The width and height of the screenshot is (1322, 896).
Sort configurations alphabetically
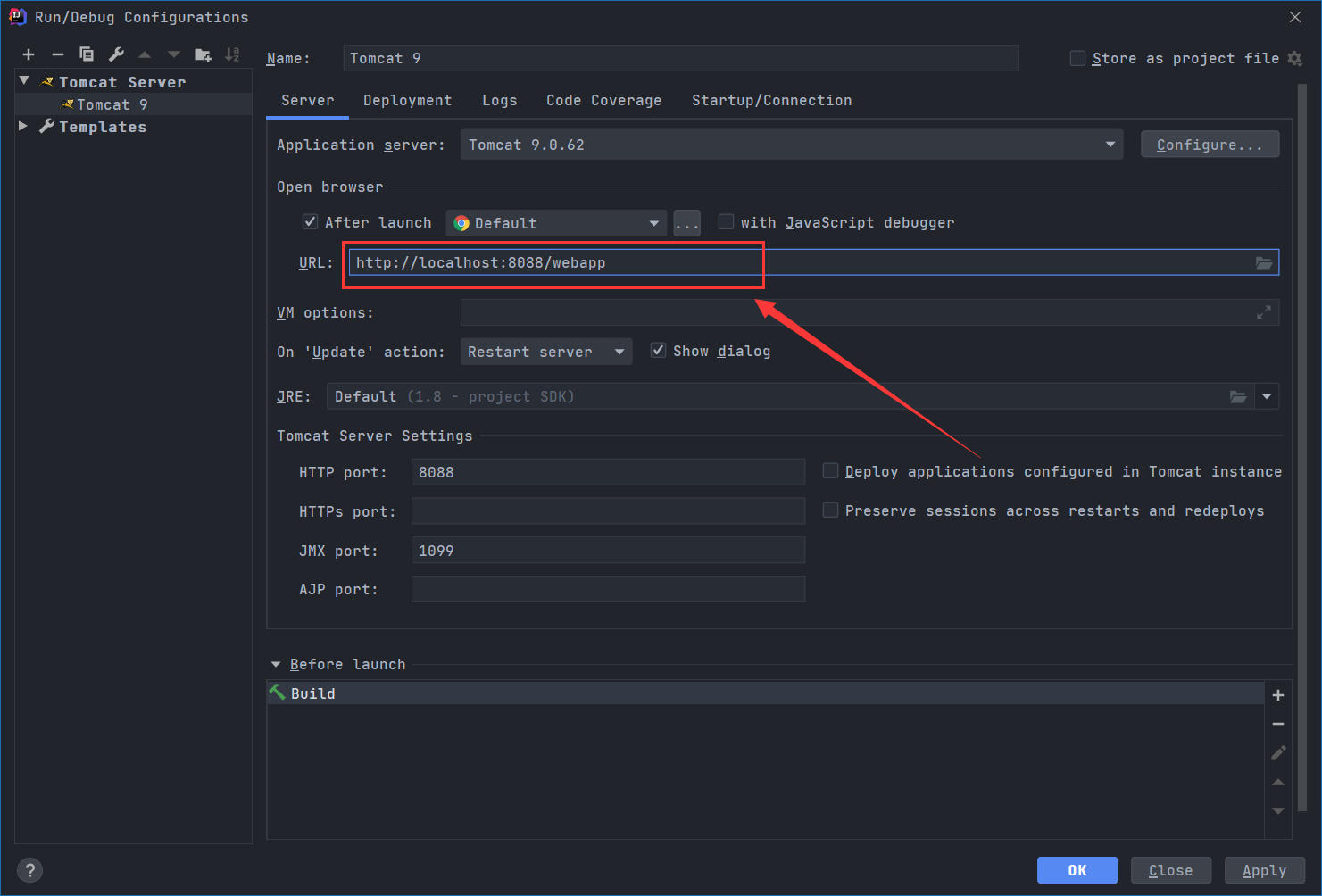click(232, 54)
